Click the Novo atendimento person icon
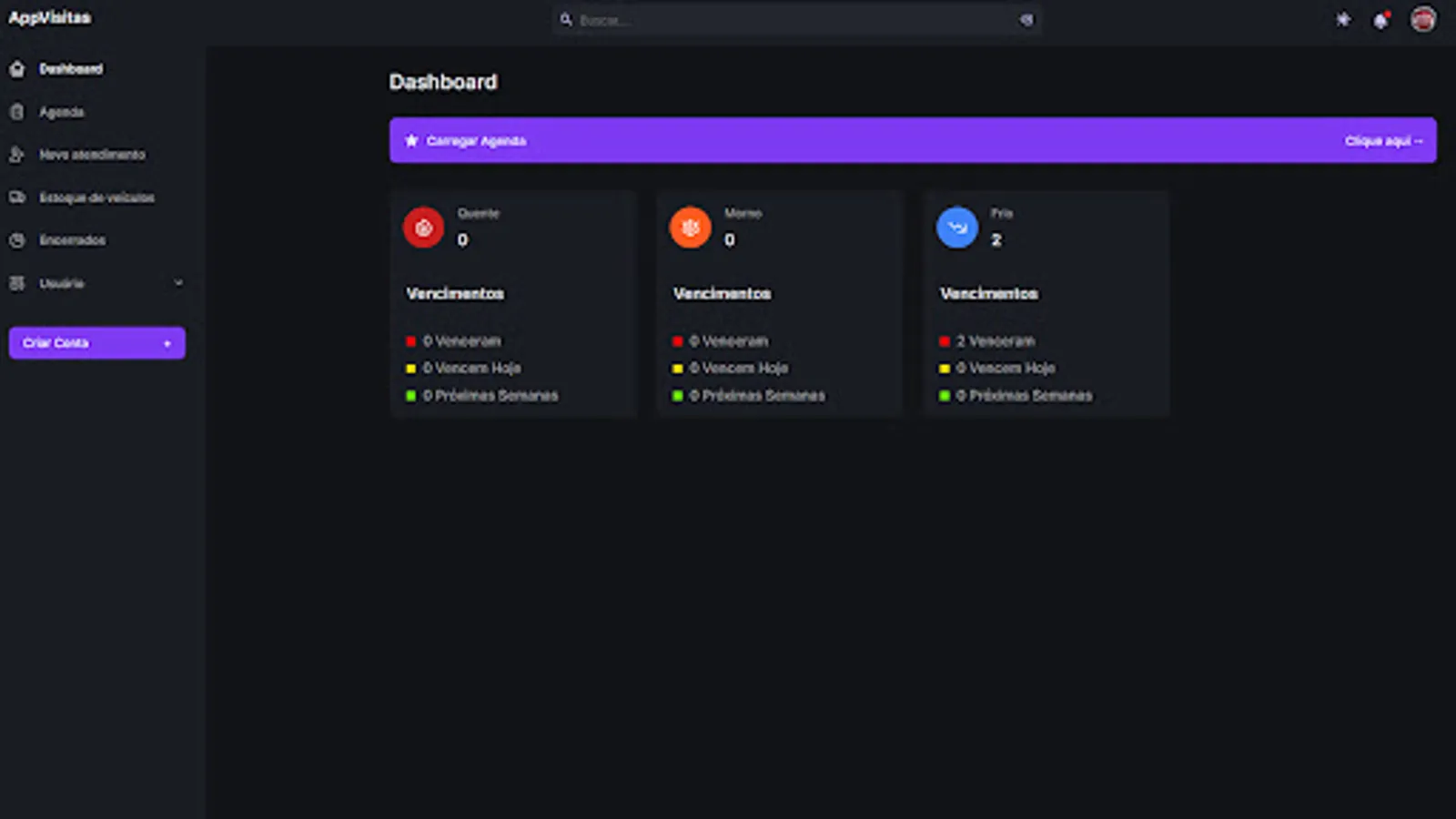This screenshot has width=1456, height=819. [17, 155]
